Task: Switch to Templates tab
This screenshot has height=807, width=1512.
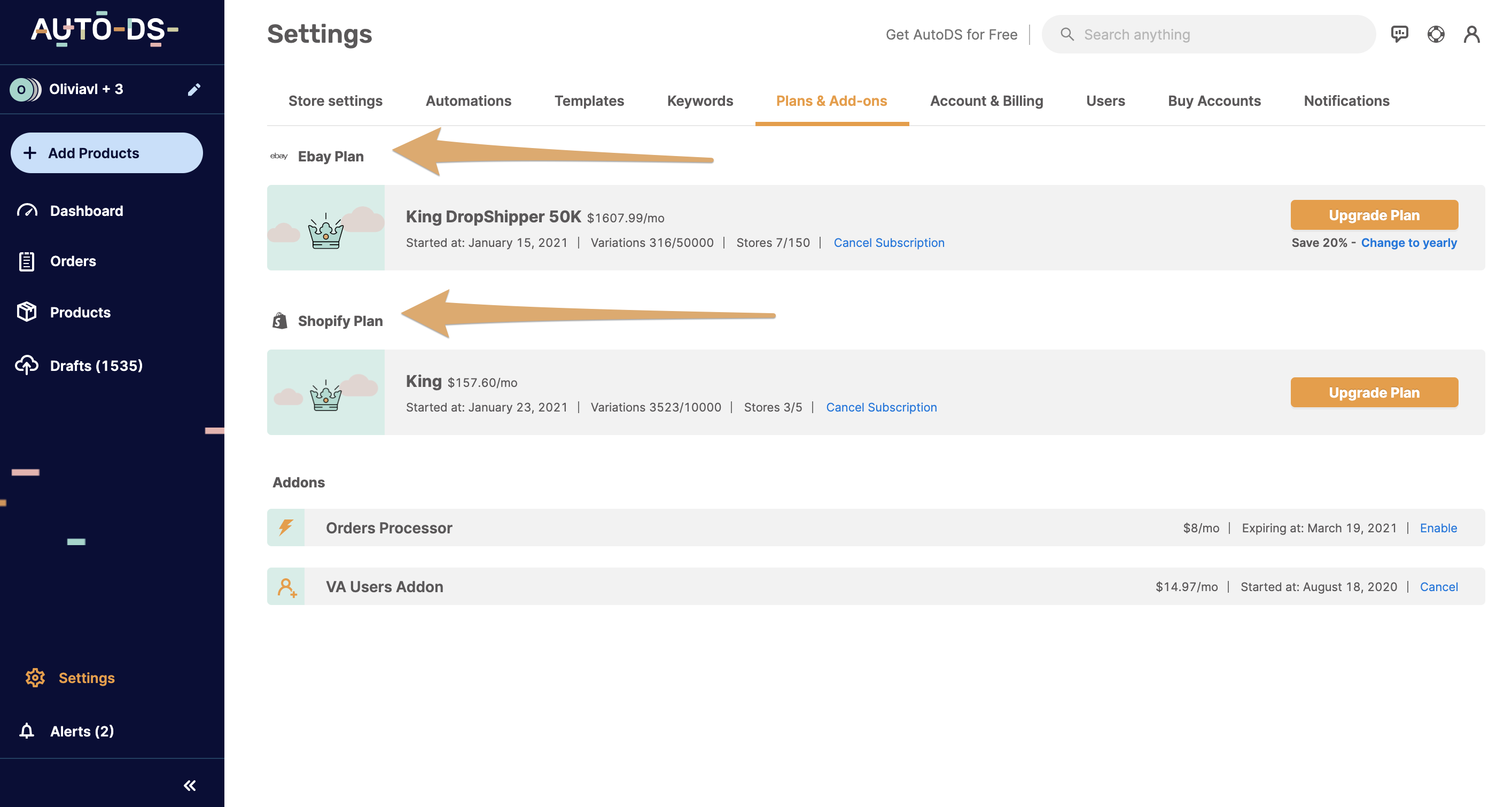Action: pos(589,100)
